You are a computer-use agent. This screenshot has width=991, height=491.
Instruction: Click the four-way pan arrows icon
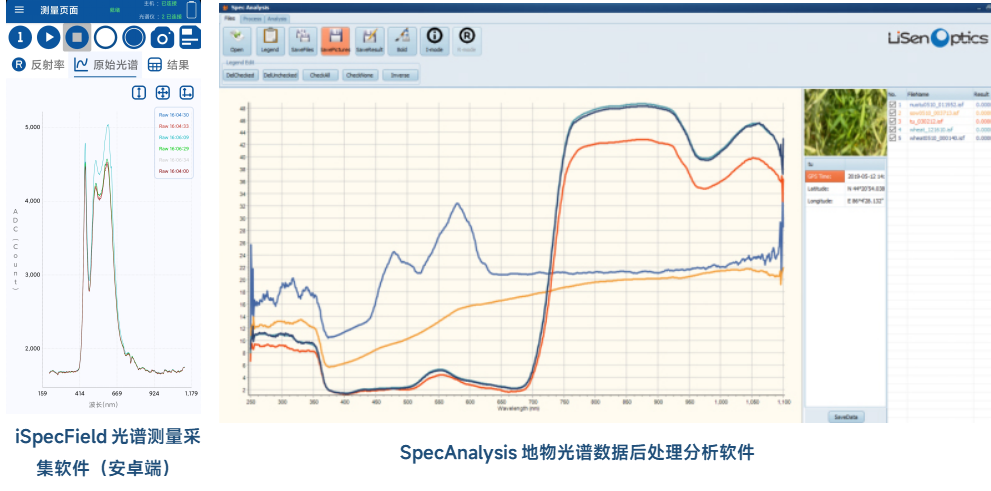[162, 93]
